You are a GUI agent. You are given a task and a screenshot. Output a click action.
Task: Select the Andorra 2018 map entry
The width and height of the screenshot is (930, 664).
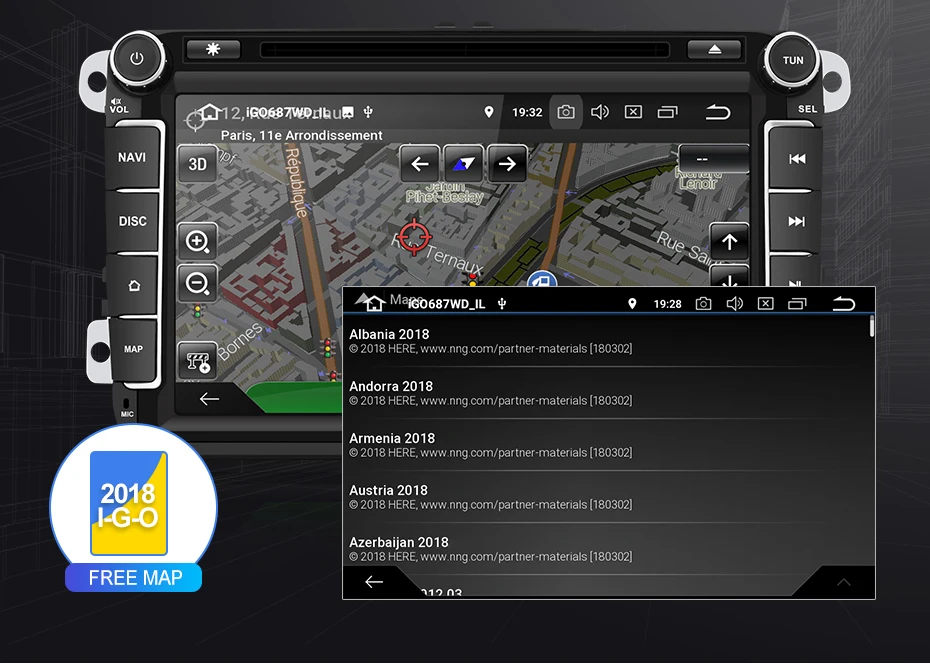click(x=606, y=393)
